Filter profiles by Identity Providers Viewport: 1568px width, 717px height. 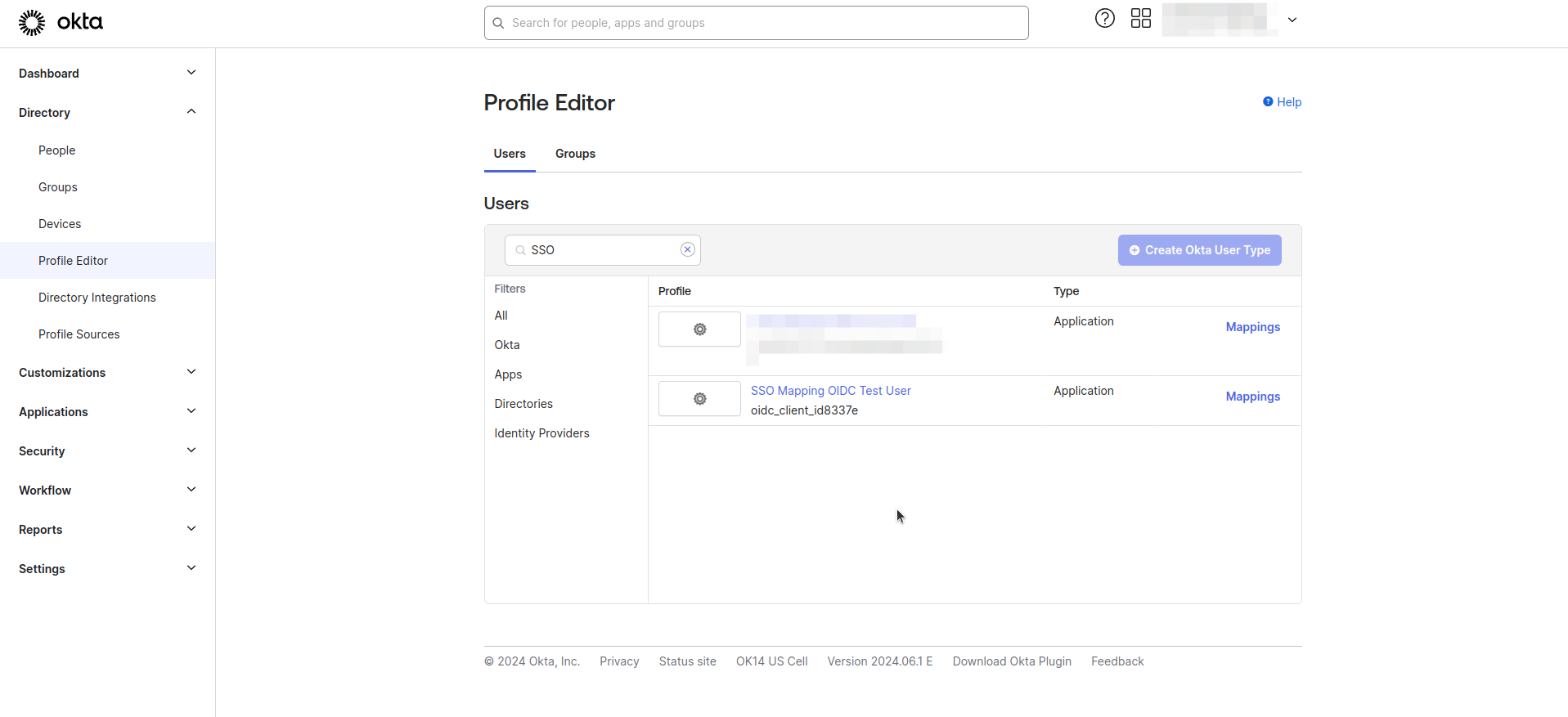tap(541, 433)
